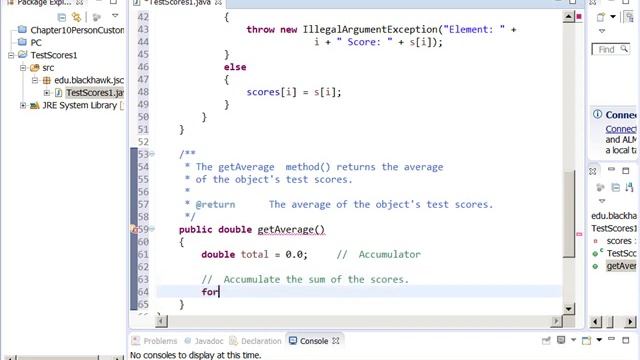Click the warning marker on line 59

tap(133, 229)
